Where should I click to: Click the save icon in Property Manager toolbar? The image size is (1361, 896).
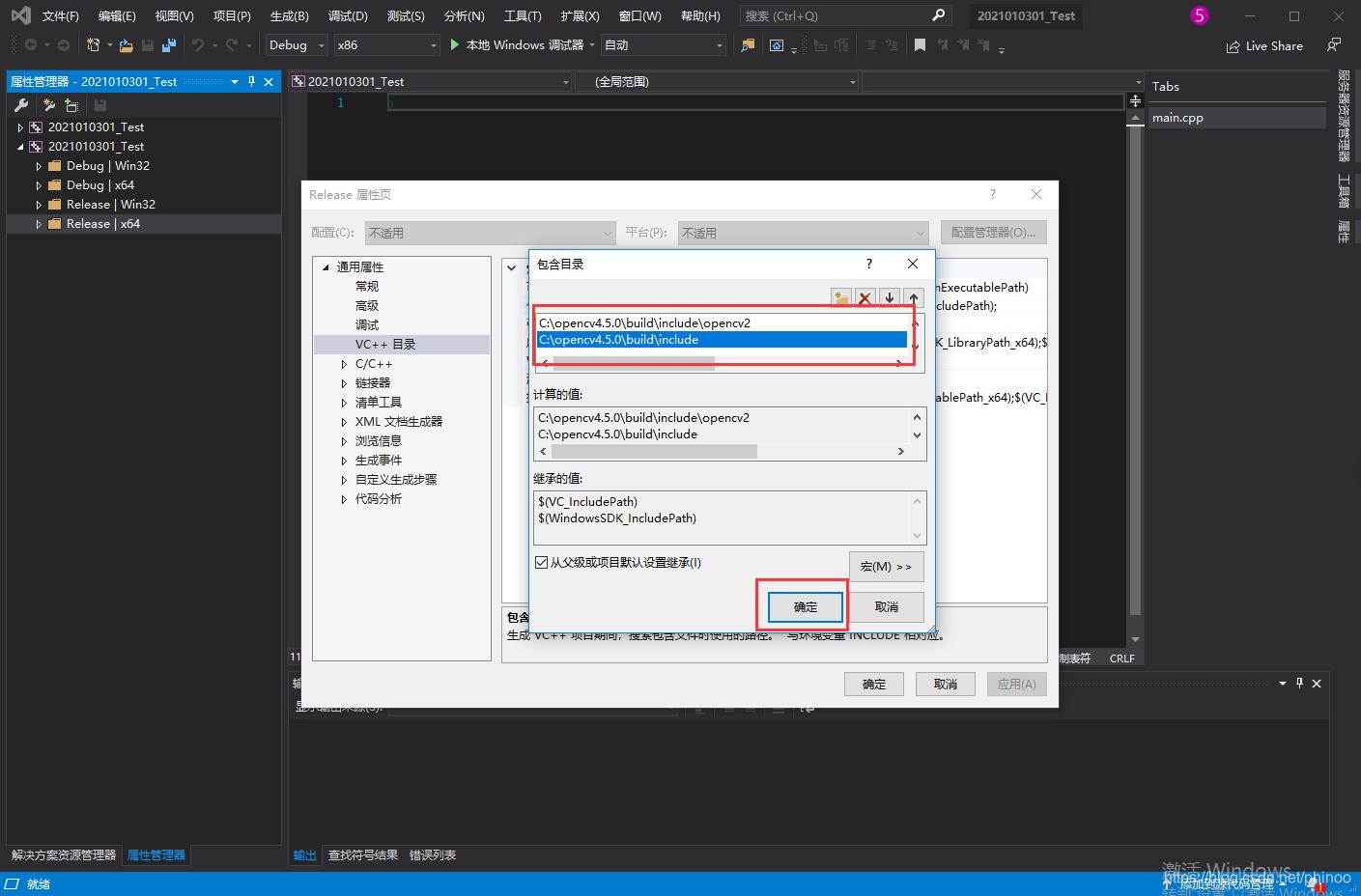100,105
